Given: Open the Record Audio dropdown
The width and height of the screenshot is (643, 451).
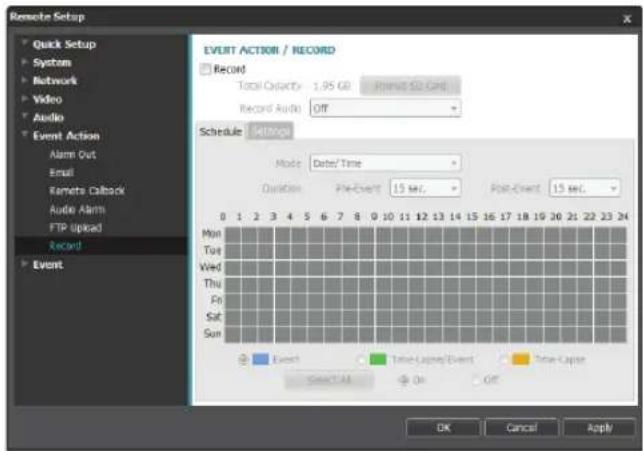Looking at the screenshot, I should (385, 109).
